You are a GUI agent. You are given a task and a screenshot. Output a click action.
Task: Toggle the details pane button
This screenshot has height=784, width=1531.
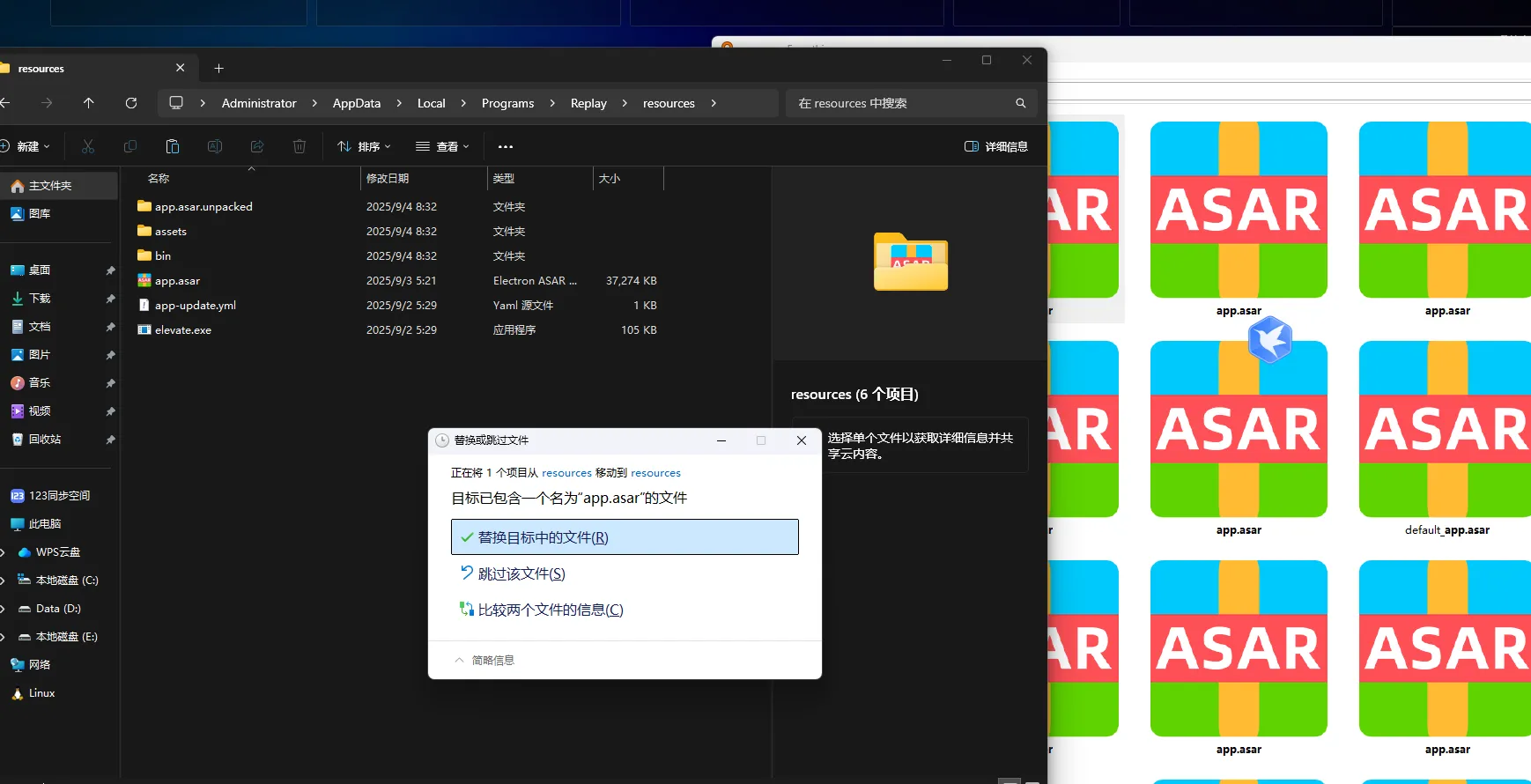point(995,146)
